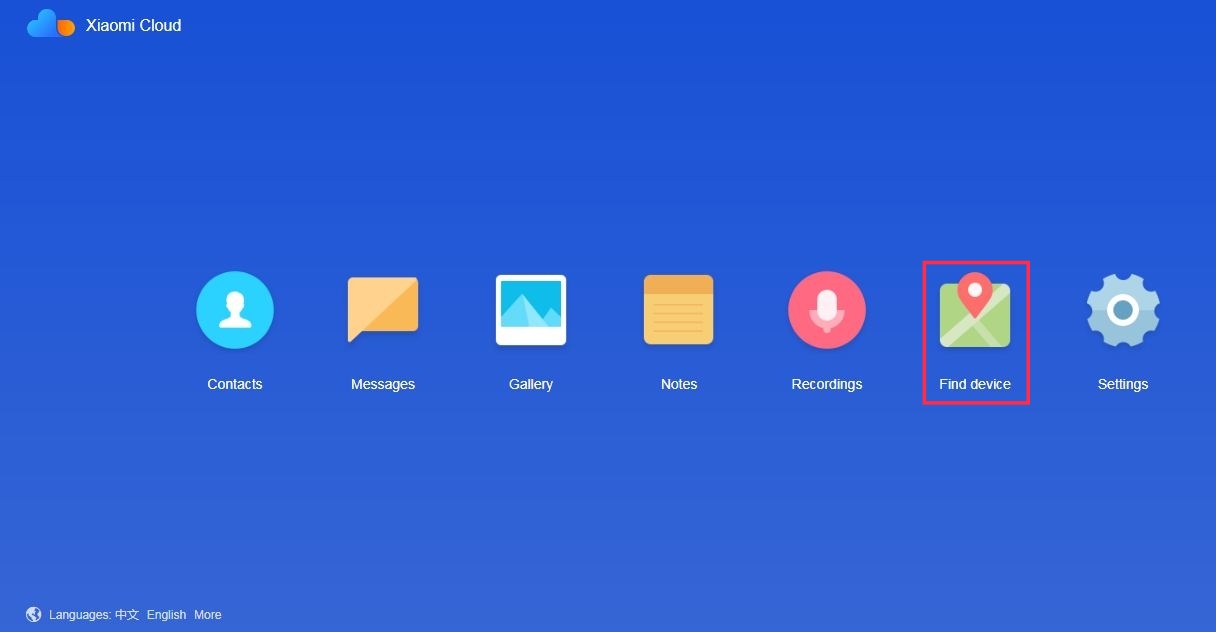The image size is (1216, 632).
Task: Click the Find device label
Action: (975, 384)
